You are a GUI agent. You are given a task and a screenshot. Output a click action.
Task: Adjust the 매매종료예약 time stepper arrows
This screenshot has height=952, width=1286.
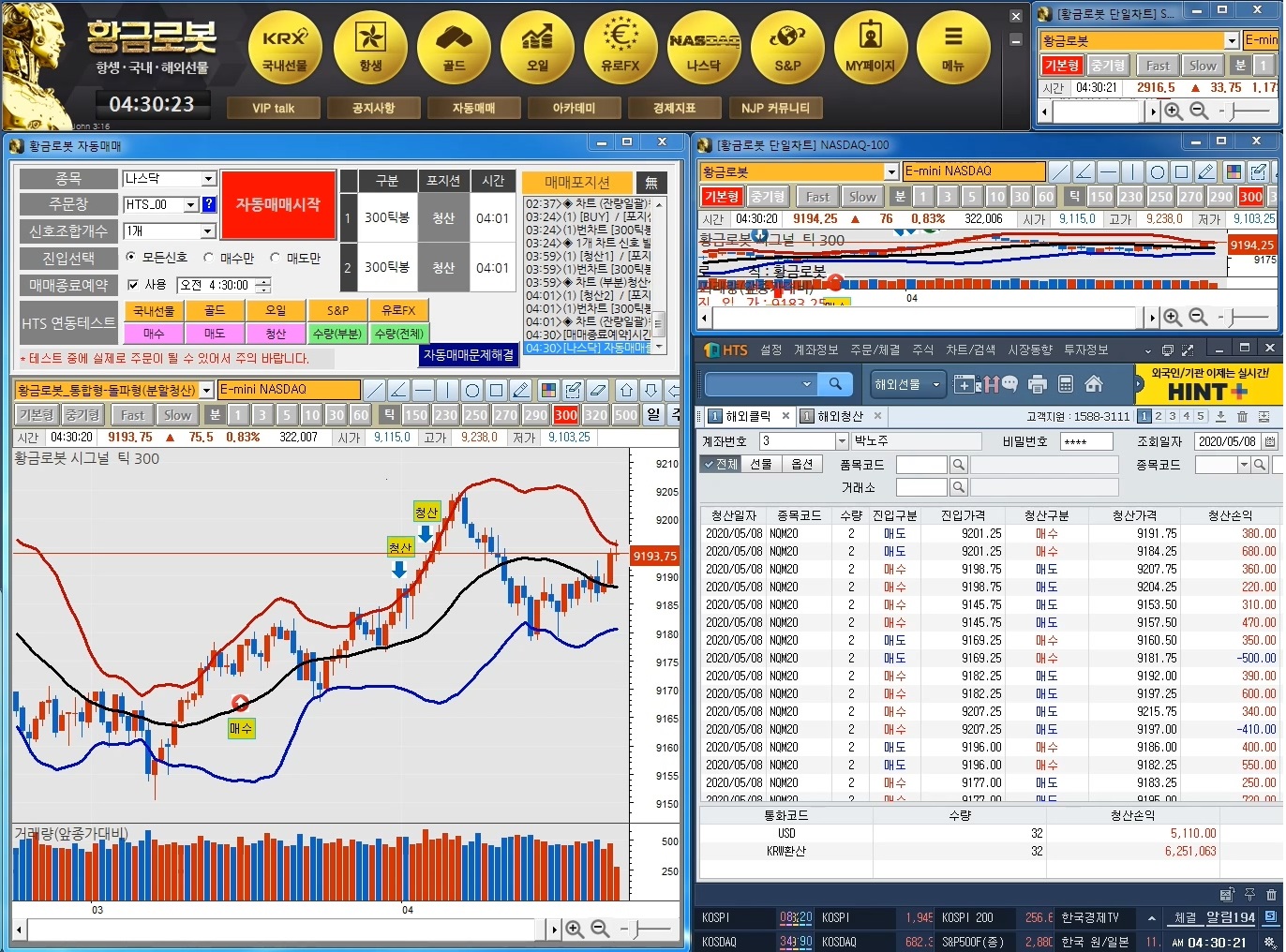click(263, 285)
